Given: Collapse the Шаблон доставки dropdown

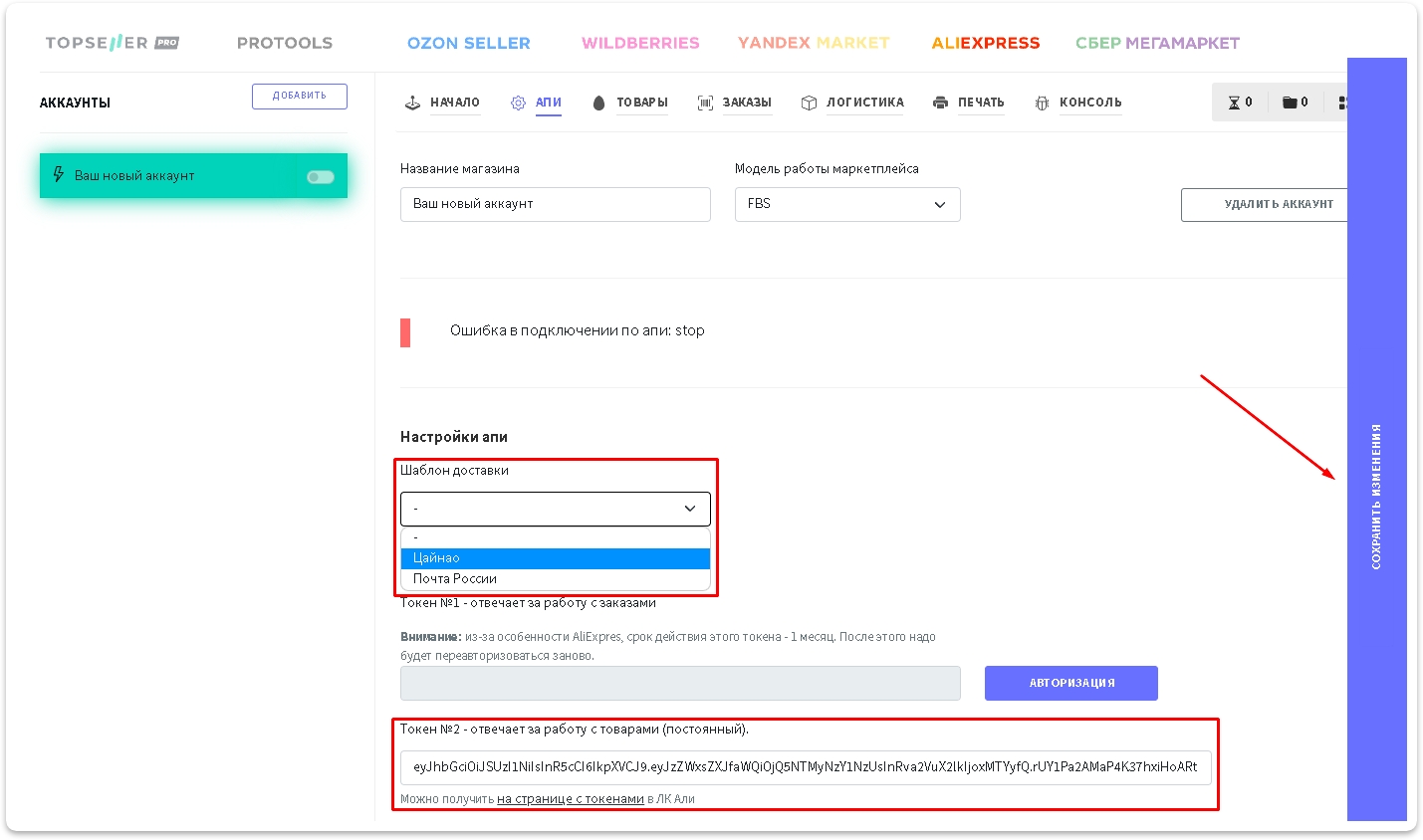Looking at the screenshot, I should [555, 509].
